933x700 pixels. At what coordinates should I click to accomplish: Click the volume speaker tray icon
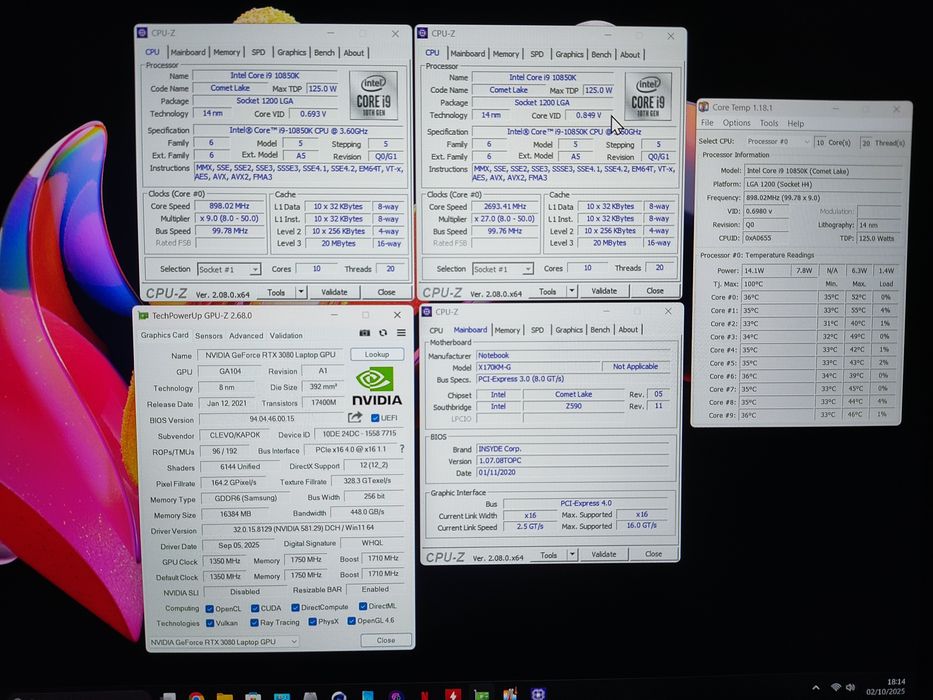(x=851, y=688)
